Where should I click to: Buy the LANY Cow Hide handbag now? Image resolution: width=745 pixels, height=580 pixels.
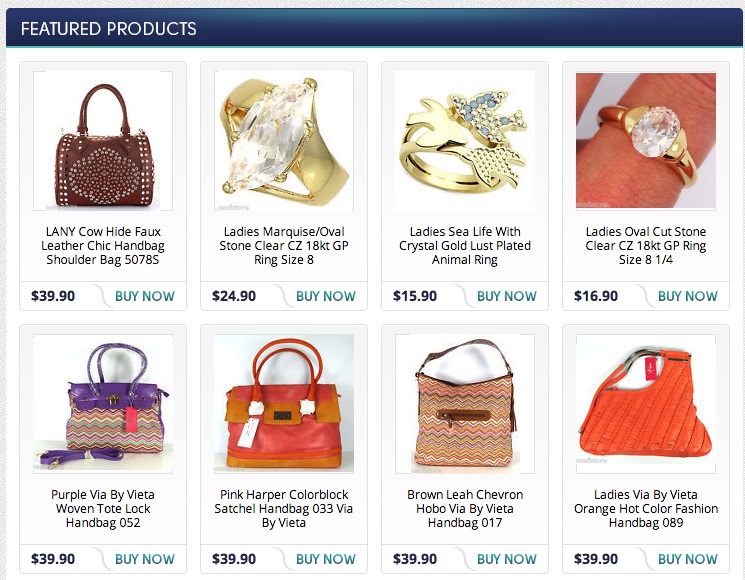[x=145, y=296]
